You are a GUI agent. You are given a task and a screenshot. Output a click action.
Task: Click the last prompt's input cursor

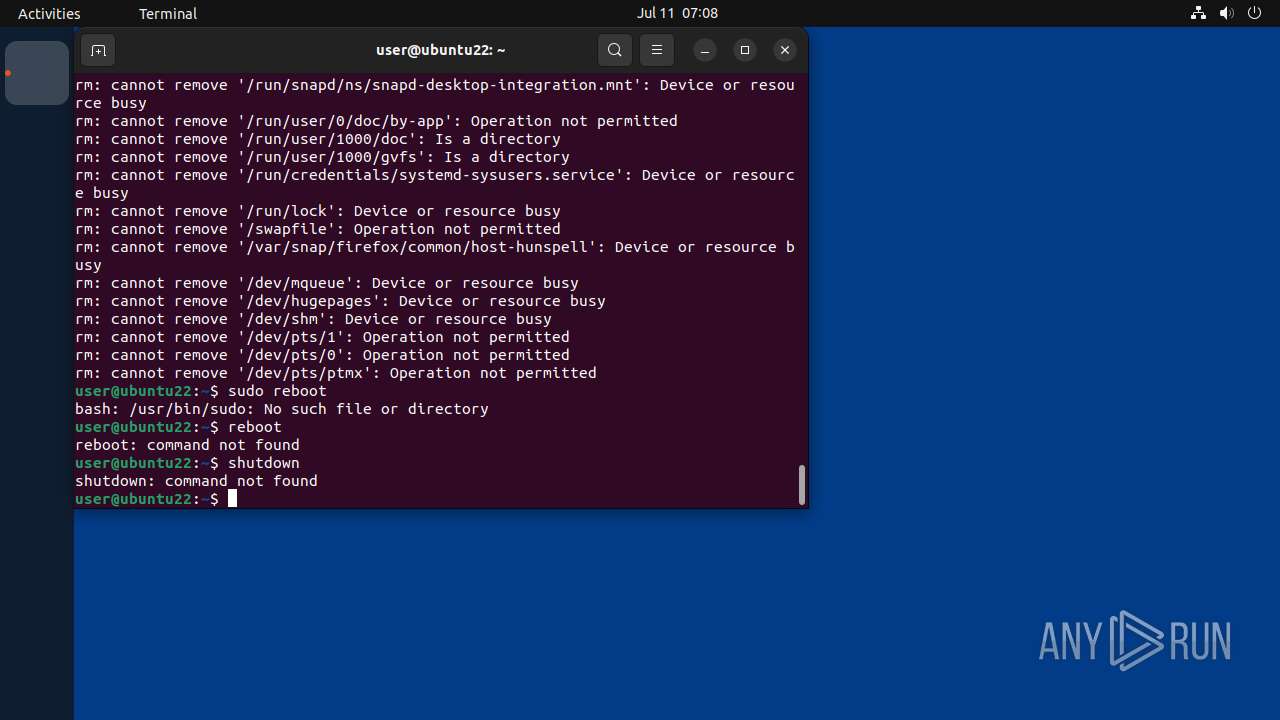(x=232, y=499)
